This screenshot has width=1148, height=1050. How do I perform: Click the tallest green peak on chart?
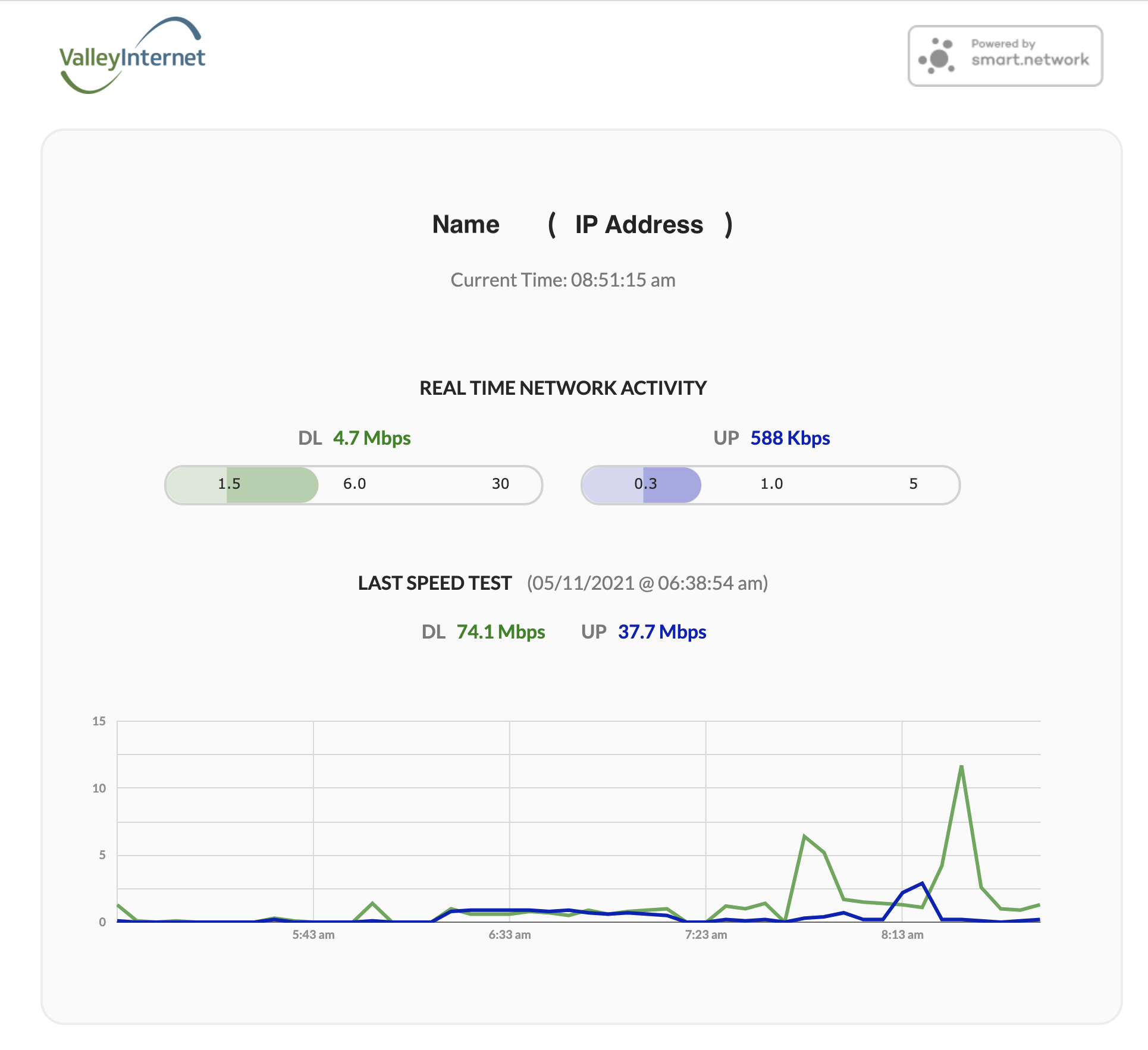(961, 768)
